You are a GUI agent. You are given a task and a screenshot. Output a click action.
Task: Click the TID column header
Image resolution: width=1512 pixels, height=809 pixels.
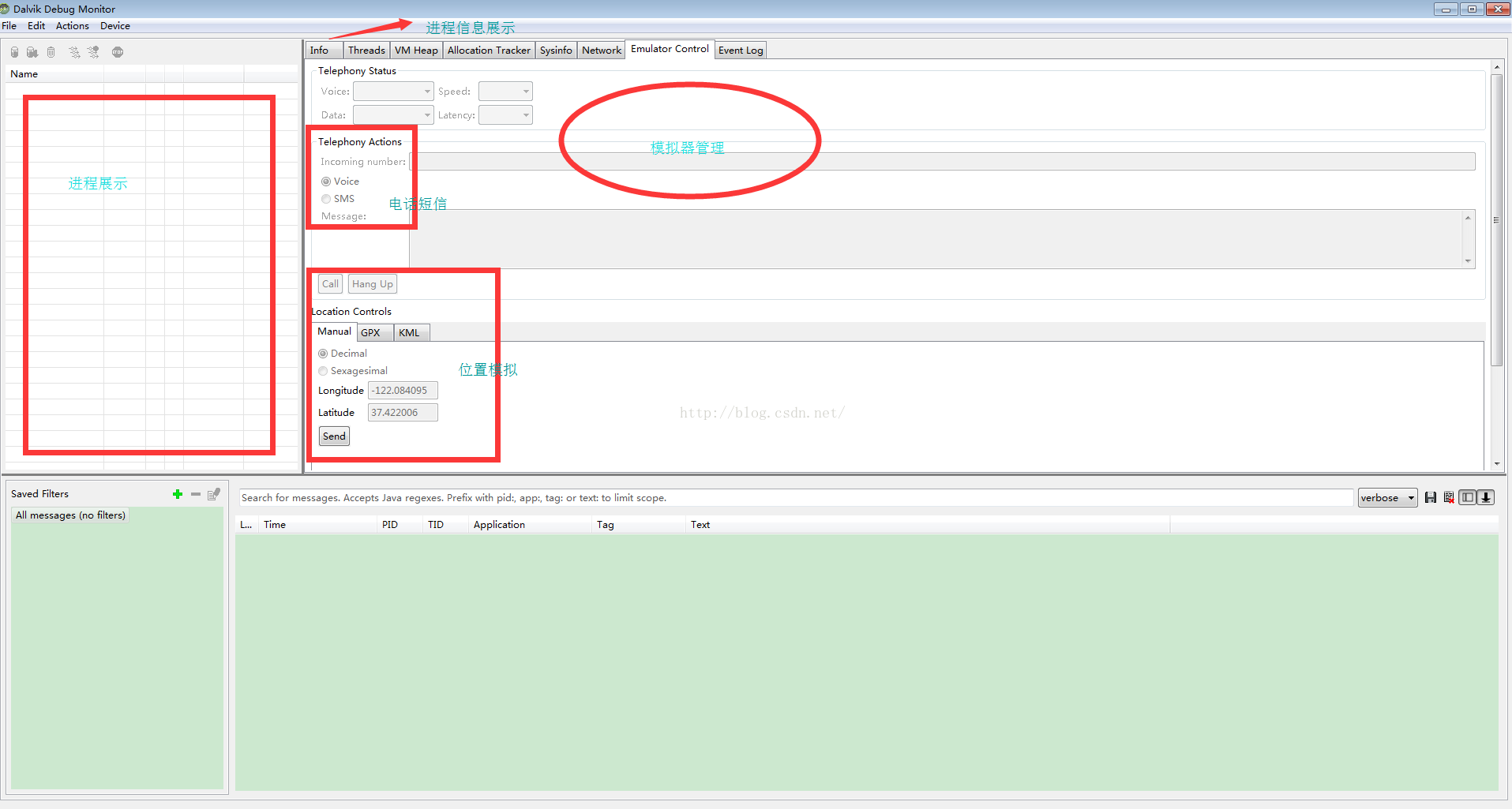point(447,525)
